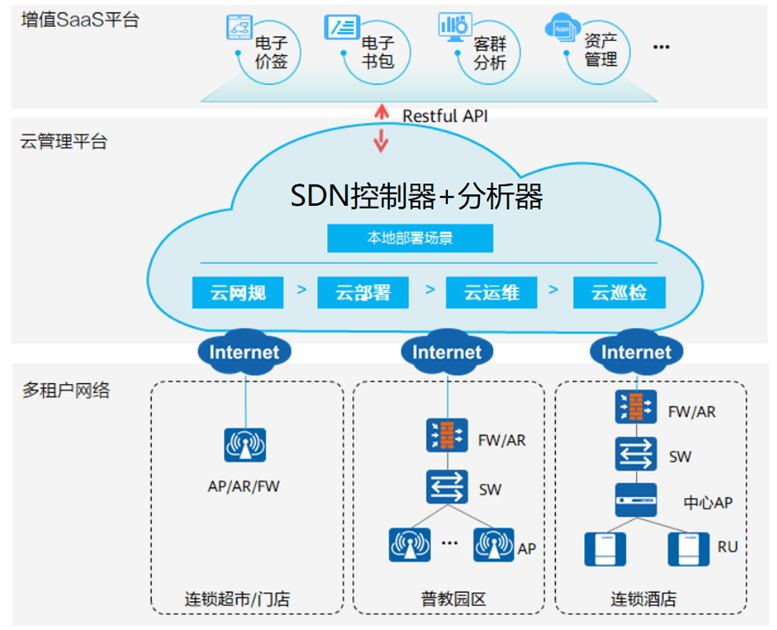Click the 中心AP device icon in 连锁酒店
The image size is (777, 630).
pos(636,501)
